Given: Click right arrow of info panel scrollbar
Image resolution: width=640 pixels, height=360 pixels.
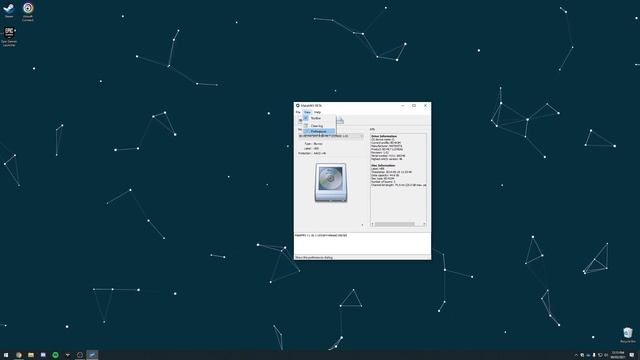Looking at the screenshot, I should tap(424, 224).
